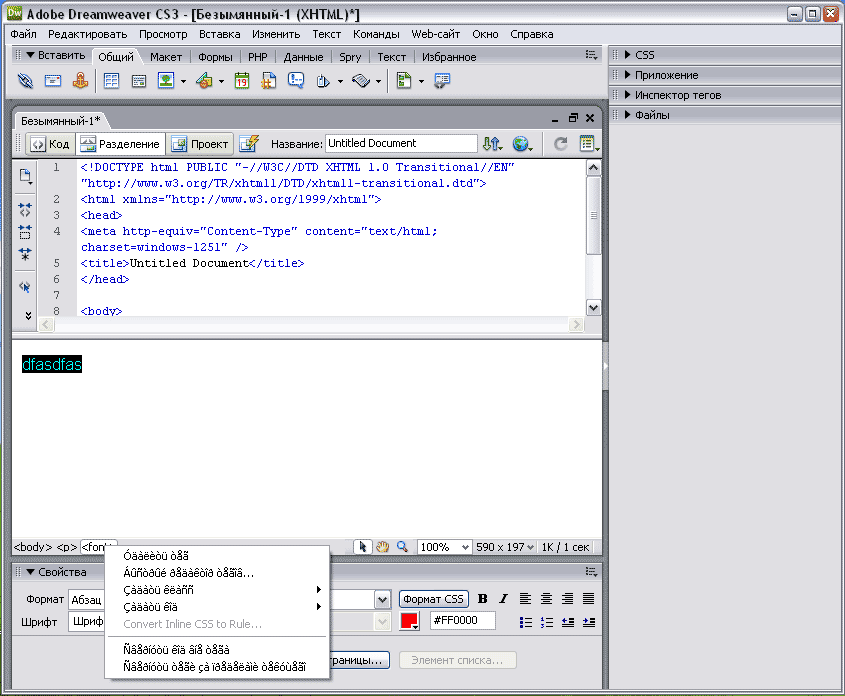845x696 pixels.
Task: Insert a Named Anchor
Action: pos(80,81)
